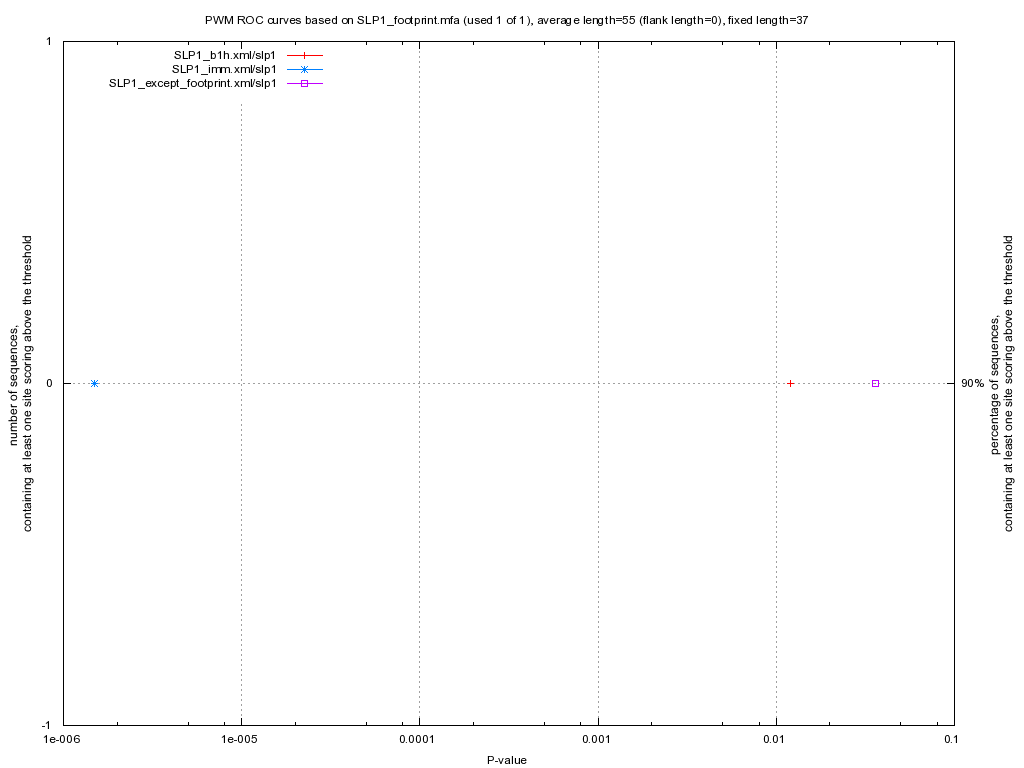Click the 1e-005 x-axis tick label
1024x768 pixels.
click(240, 740)
